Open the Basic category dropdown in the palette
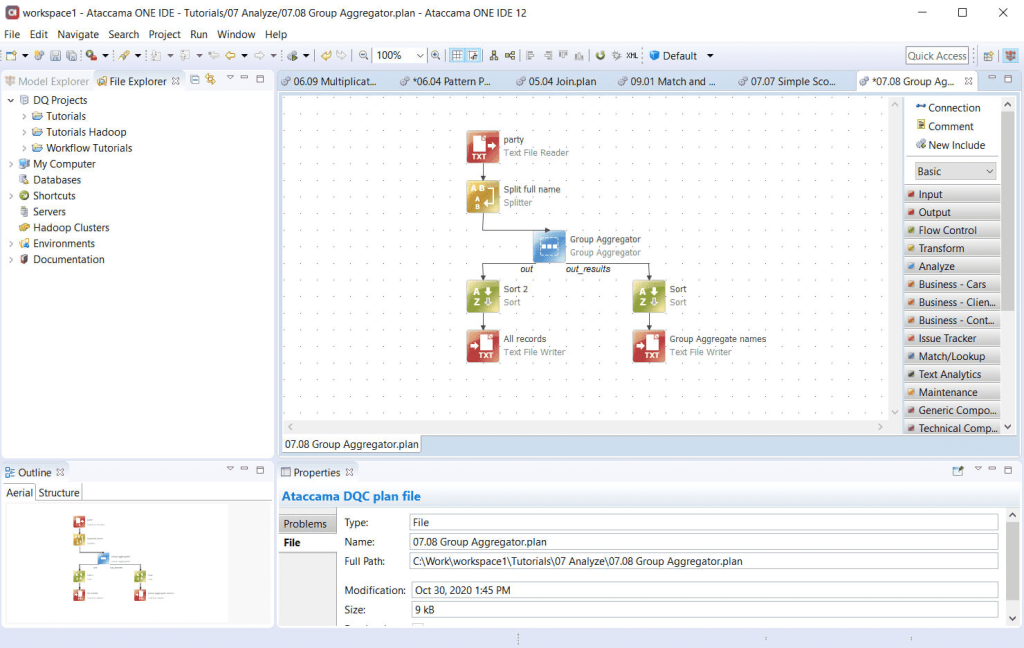Screen dimensions: 1024x648 click(x=951, y=170)
